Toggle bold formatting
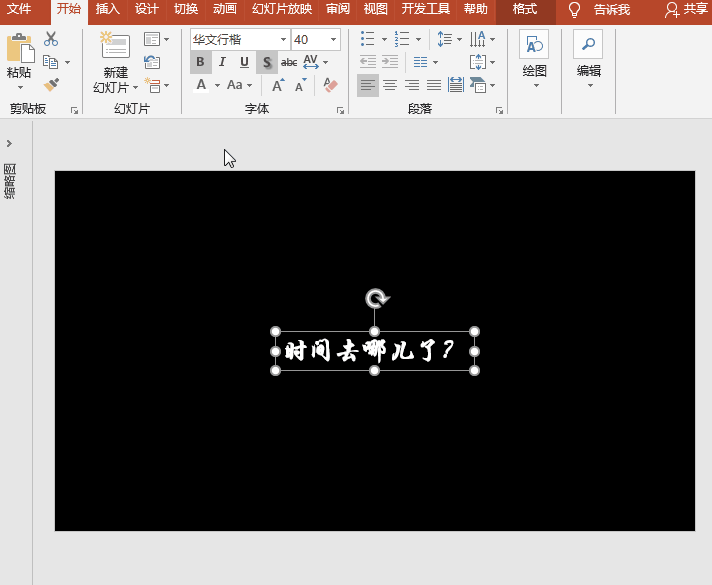The width and height of the screenshot is (712, 585). 200,62
